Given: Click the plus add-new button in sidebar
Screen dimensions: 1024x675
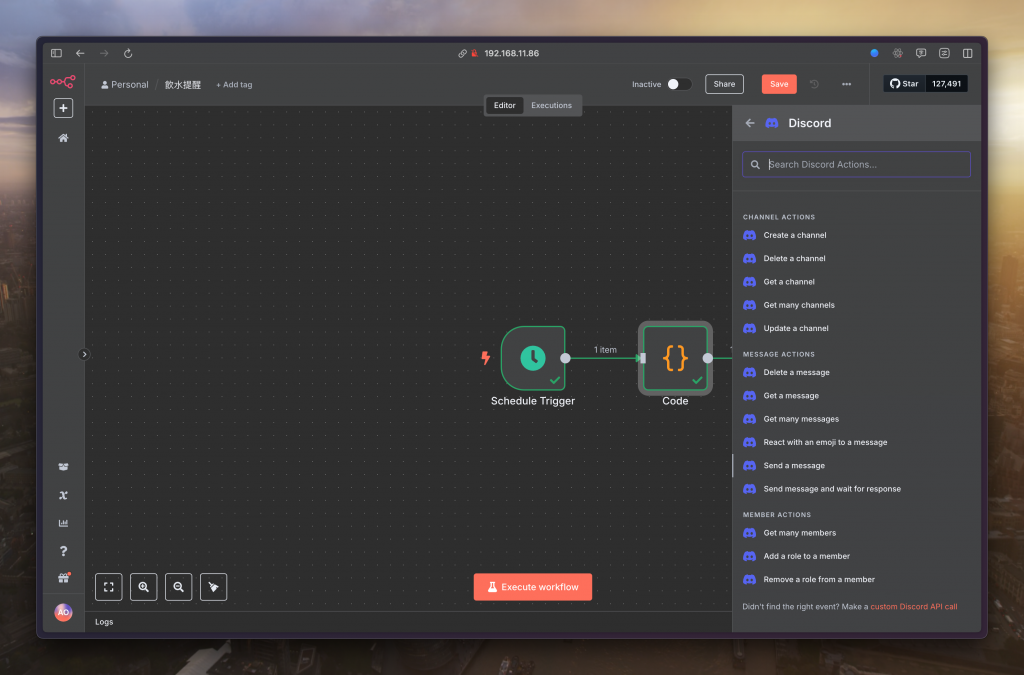Looking at the screenshot, I should coord(63,108).
